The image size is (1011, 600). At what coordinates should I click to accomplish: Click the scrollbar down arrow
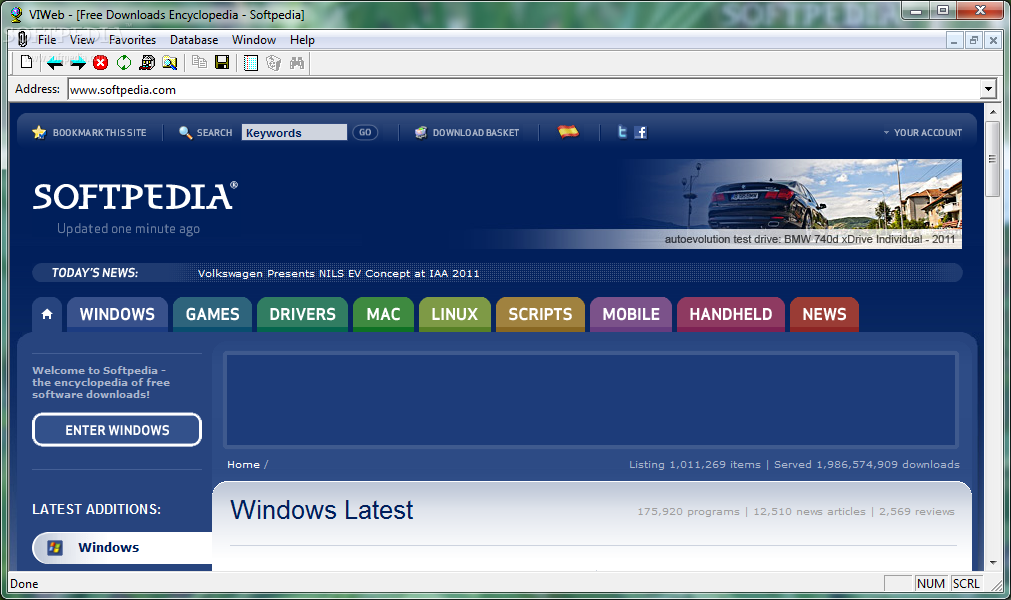tap(992, 563)
